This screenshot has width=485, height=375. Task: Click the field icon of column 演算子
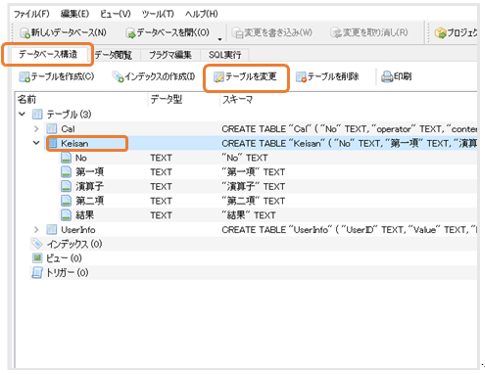tap(66, 186)
